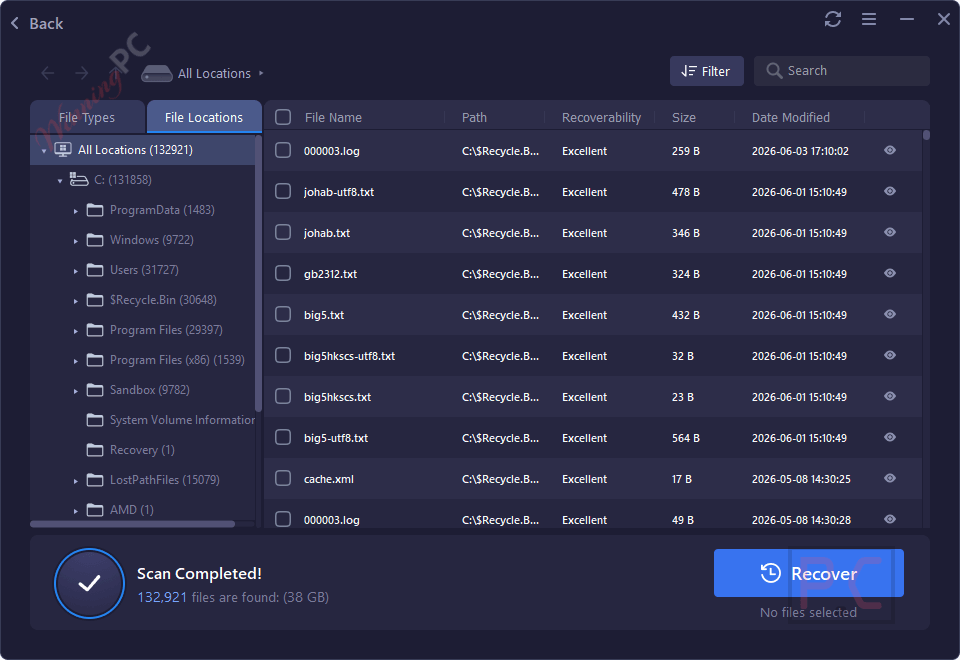Expand the $Recycle.Bin folder node
Image resolution: width=960 pixels, height=660 pixels.
tap(75, 301)
